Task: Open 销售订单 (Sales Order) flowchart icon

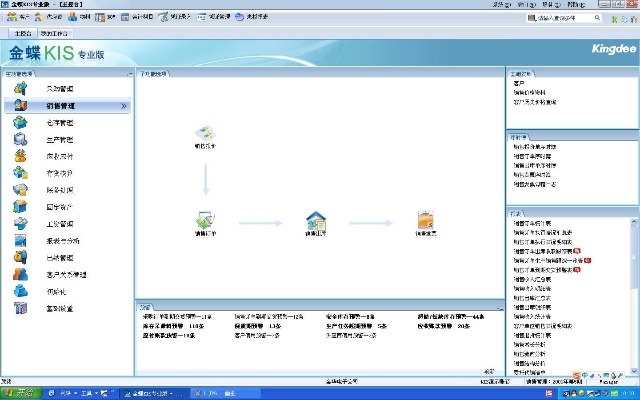Action: click(205, 220)
